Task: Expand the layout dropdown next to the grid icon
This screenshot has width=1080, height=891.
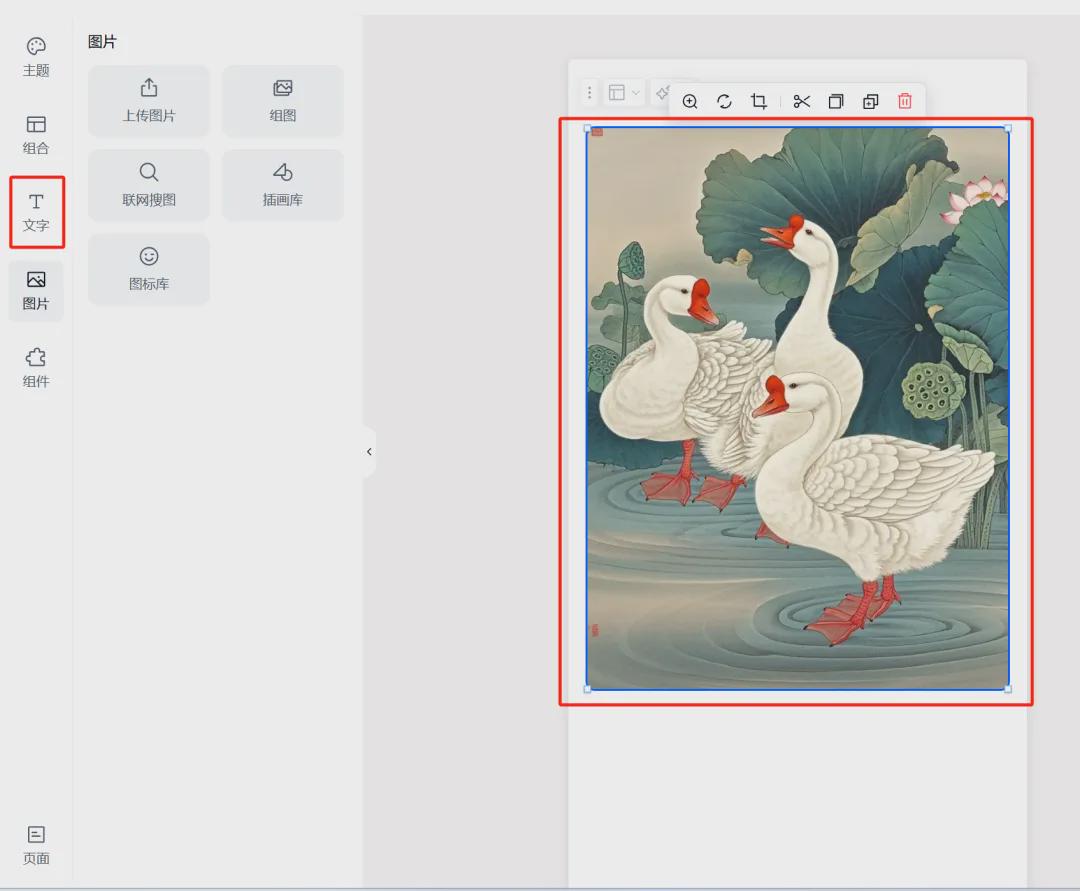Action: point(637,92)
